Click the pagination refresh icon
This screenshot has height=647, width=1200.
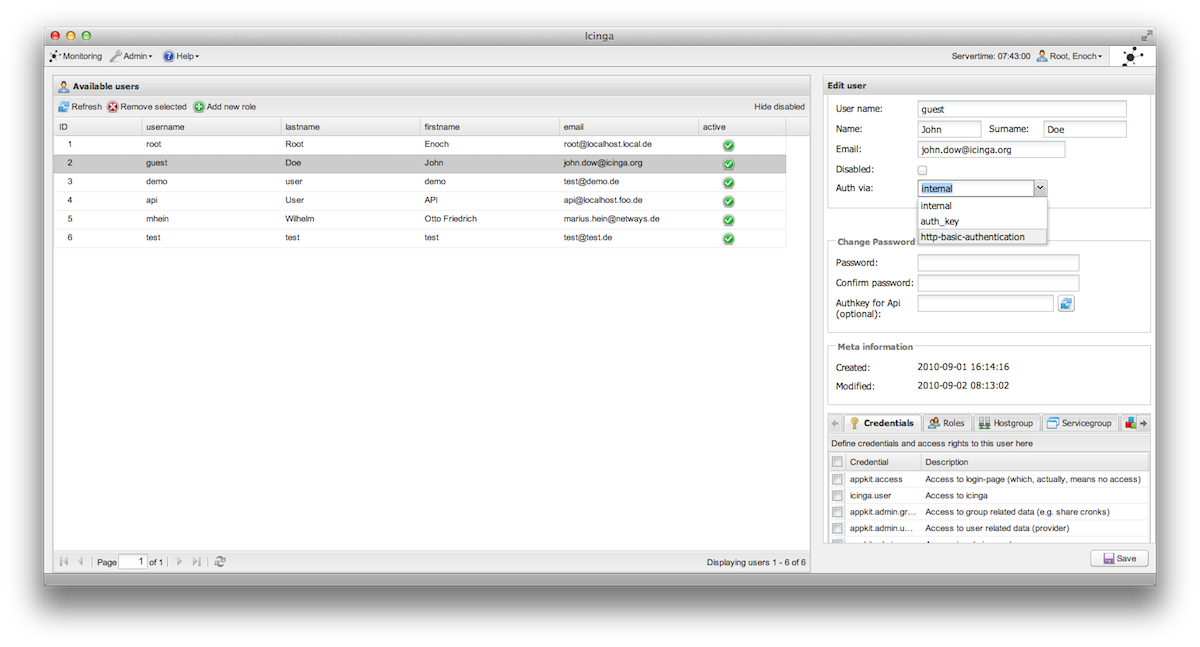[x=220, y=562]
